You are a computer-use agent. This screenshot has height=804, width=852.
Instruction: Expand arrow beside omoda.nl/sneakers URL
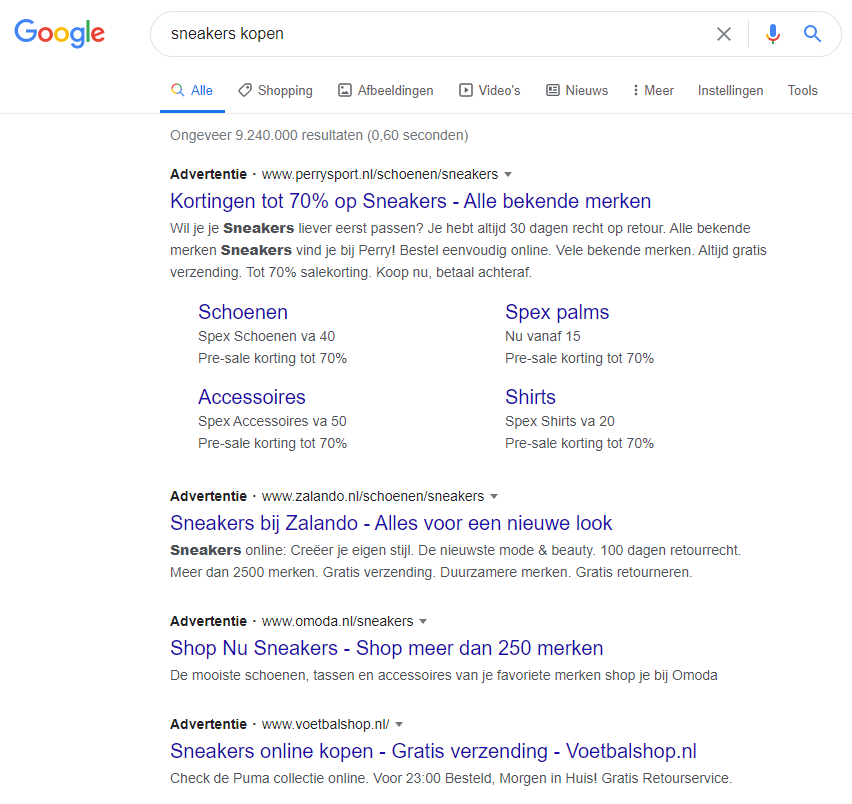423,621
